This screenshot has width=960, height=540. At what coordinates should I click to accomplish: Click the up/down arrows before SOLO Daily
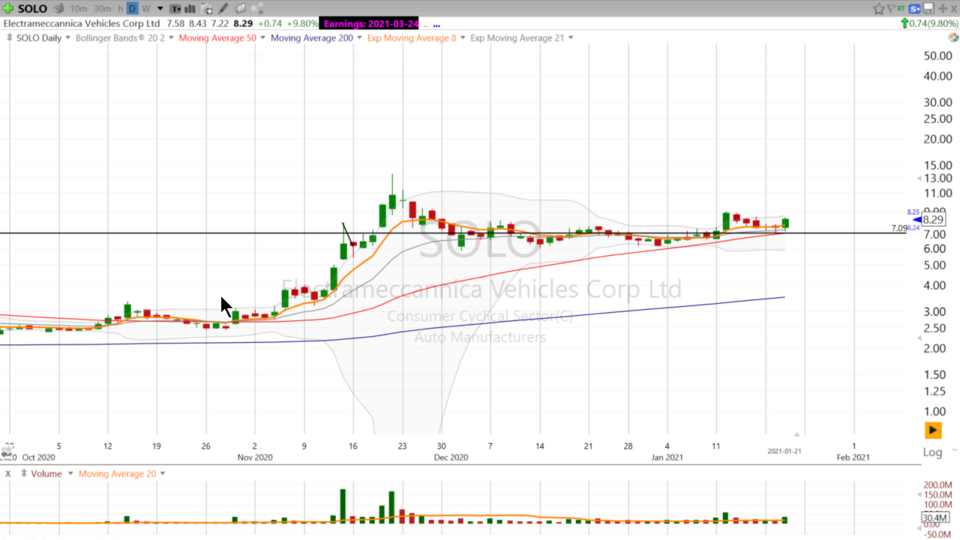(9, 38)
